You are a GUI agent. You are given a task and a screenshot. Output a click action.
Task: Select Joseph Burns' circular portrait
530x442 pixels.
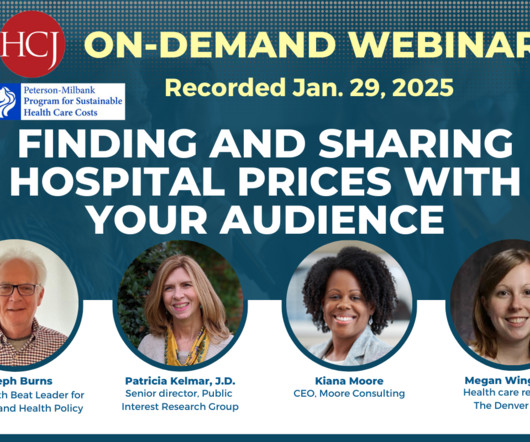point(37,303)
